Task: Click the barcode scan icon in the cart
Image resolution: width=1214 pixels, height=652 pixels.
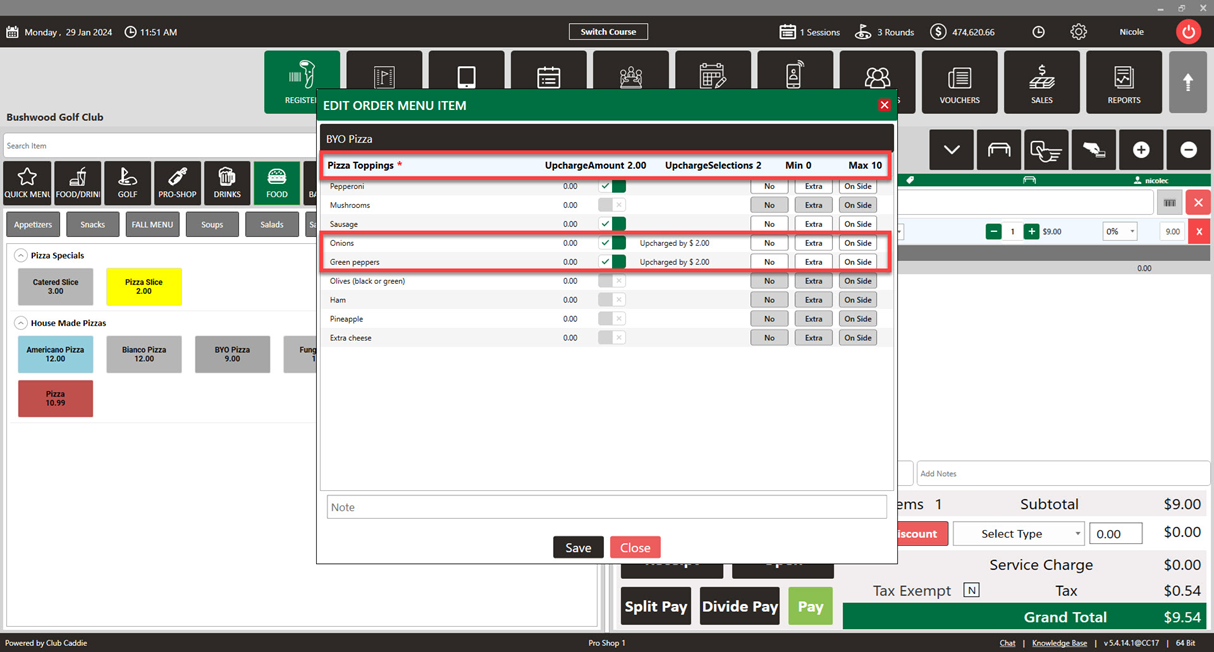Action: click(1169, 203)
